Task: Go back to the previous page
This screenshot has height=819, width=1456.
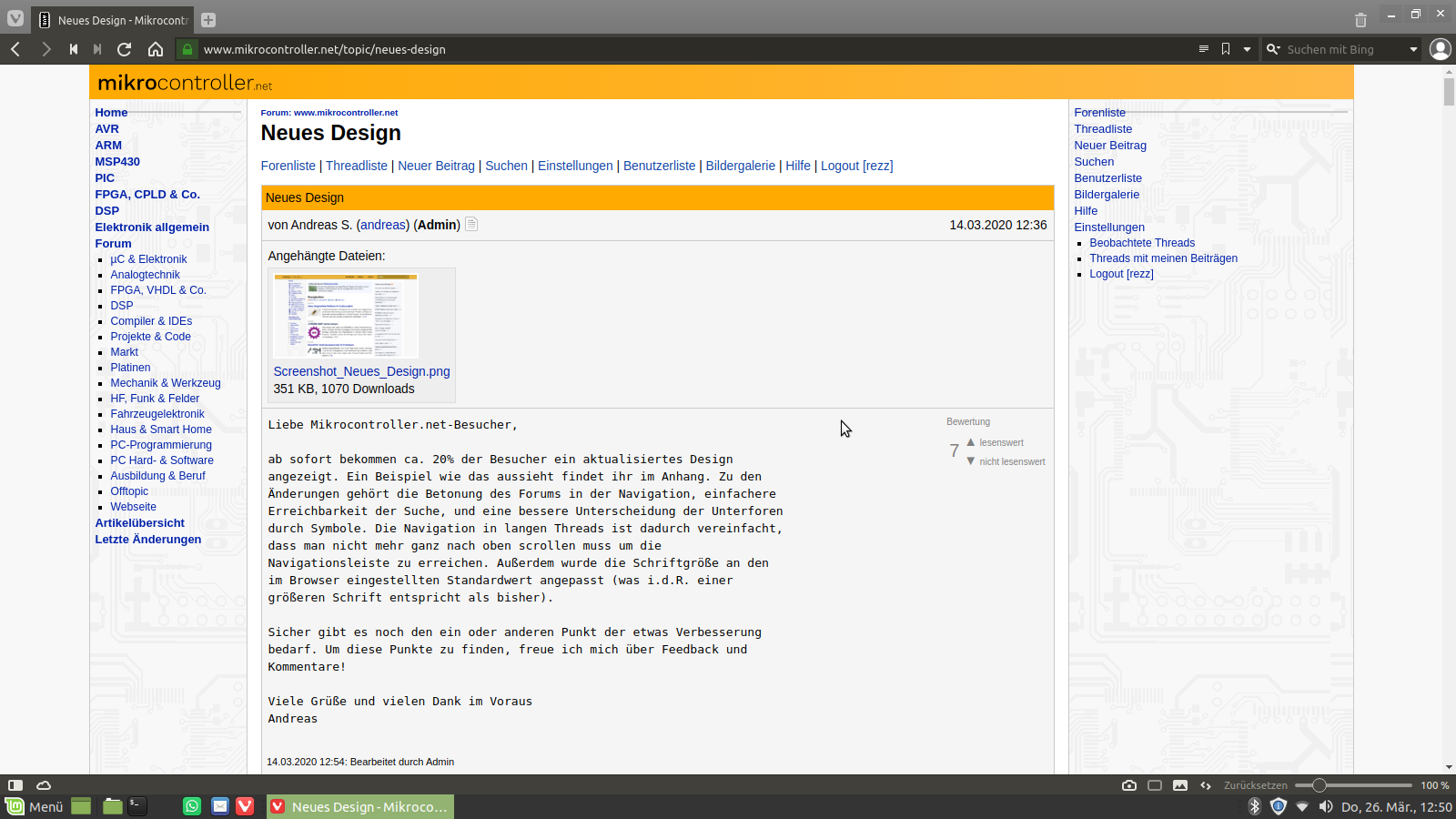Action: pyautogui.click(x=15, y=49)
